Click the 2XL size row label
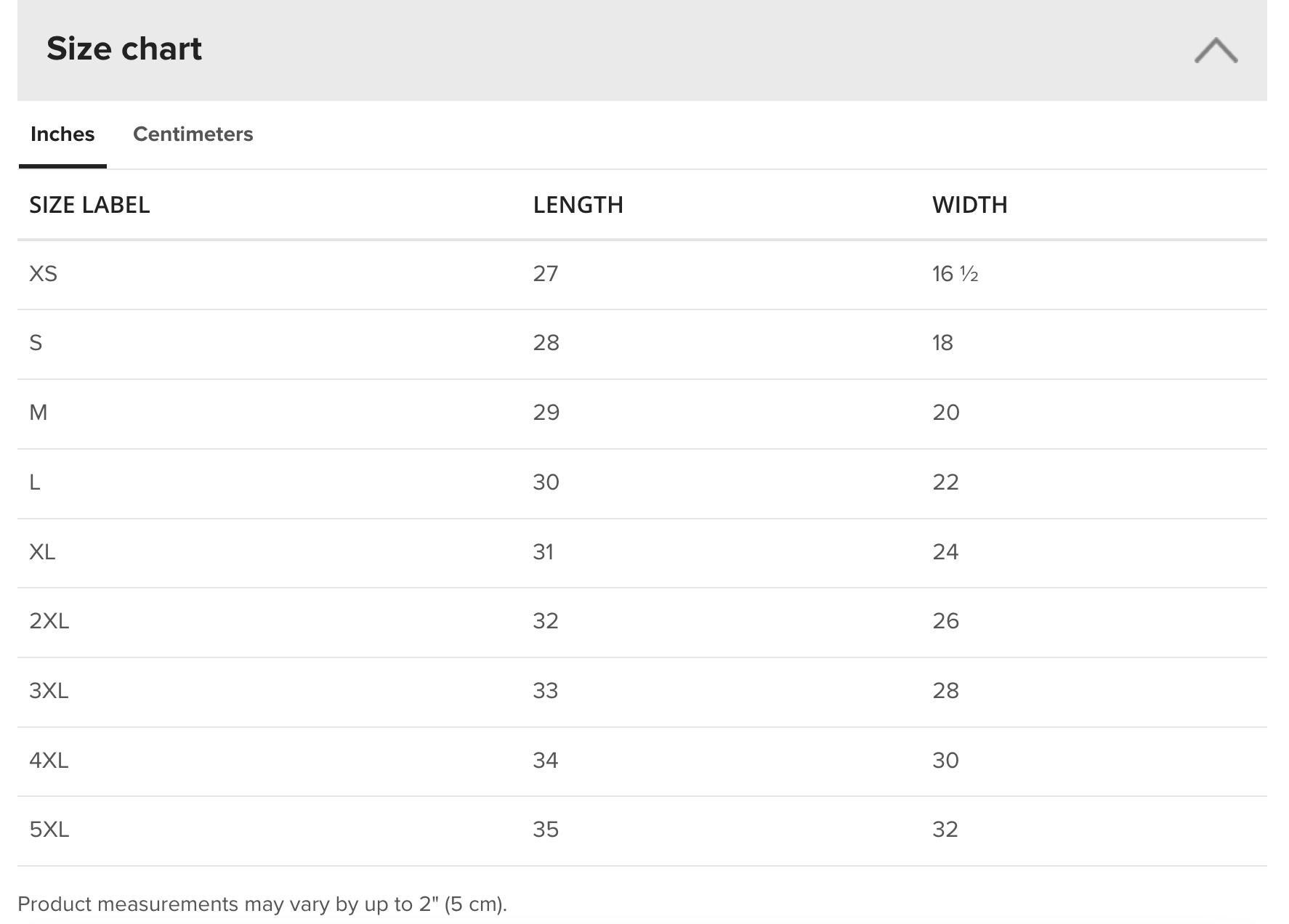Viewport: 1289px width, 924px height. click(x=49, y=621)
